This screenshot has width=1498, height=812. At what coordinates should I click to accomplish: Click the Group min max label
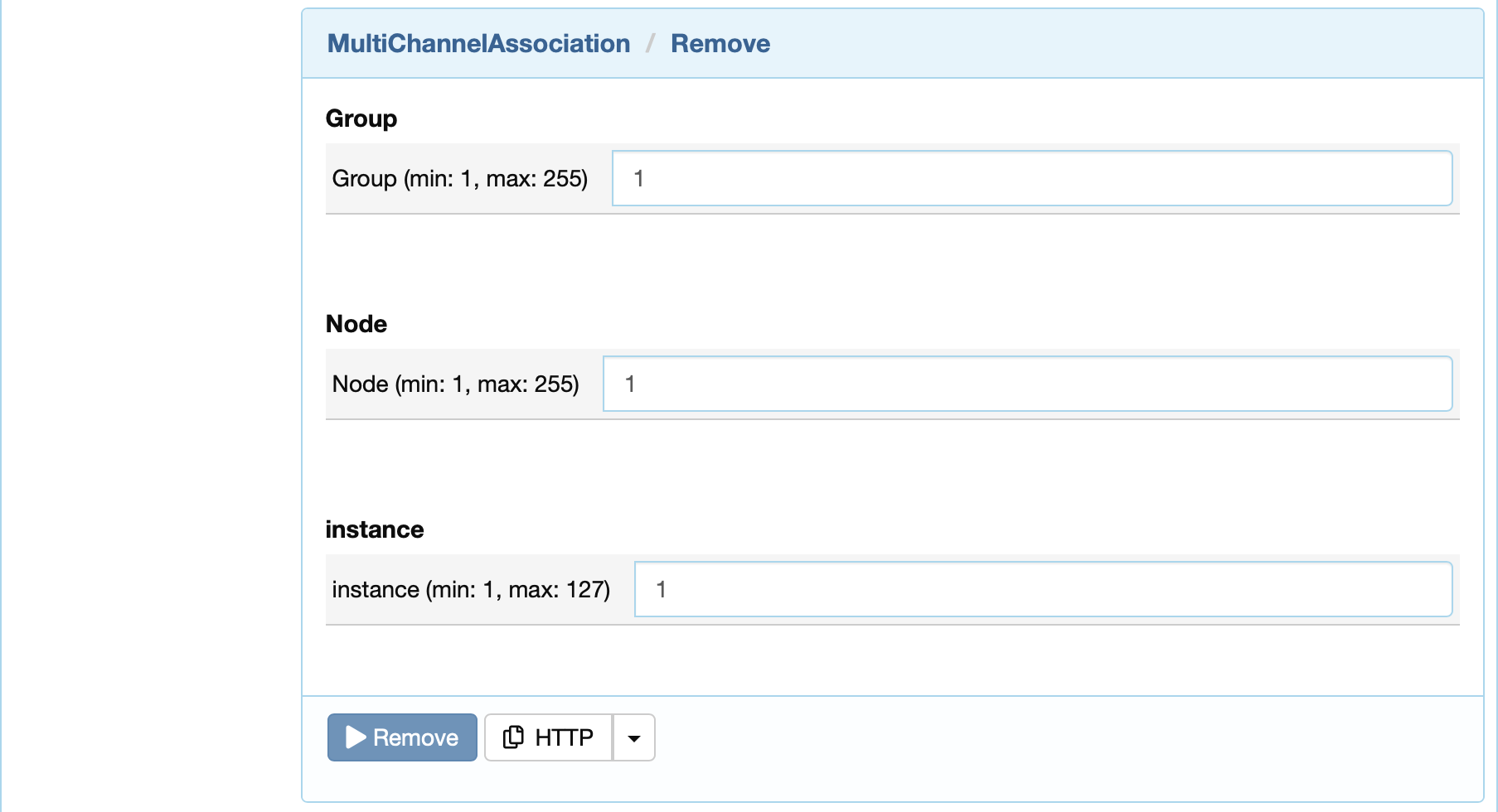460,178
